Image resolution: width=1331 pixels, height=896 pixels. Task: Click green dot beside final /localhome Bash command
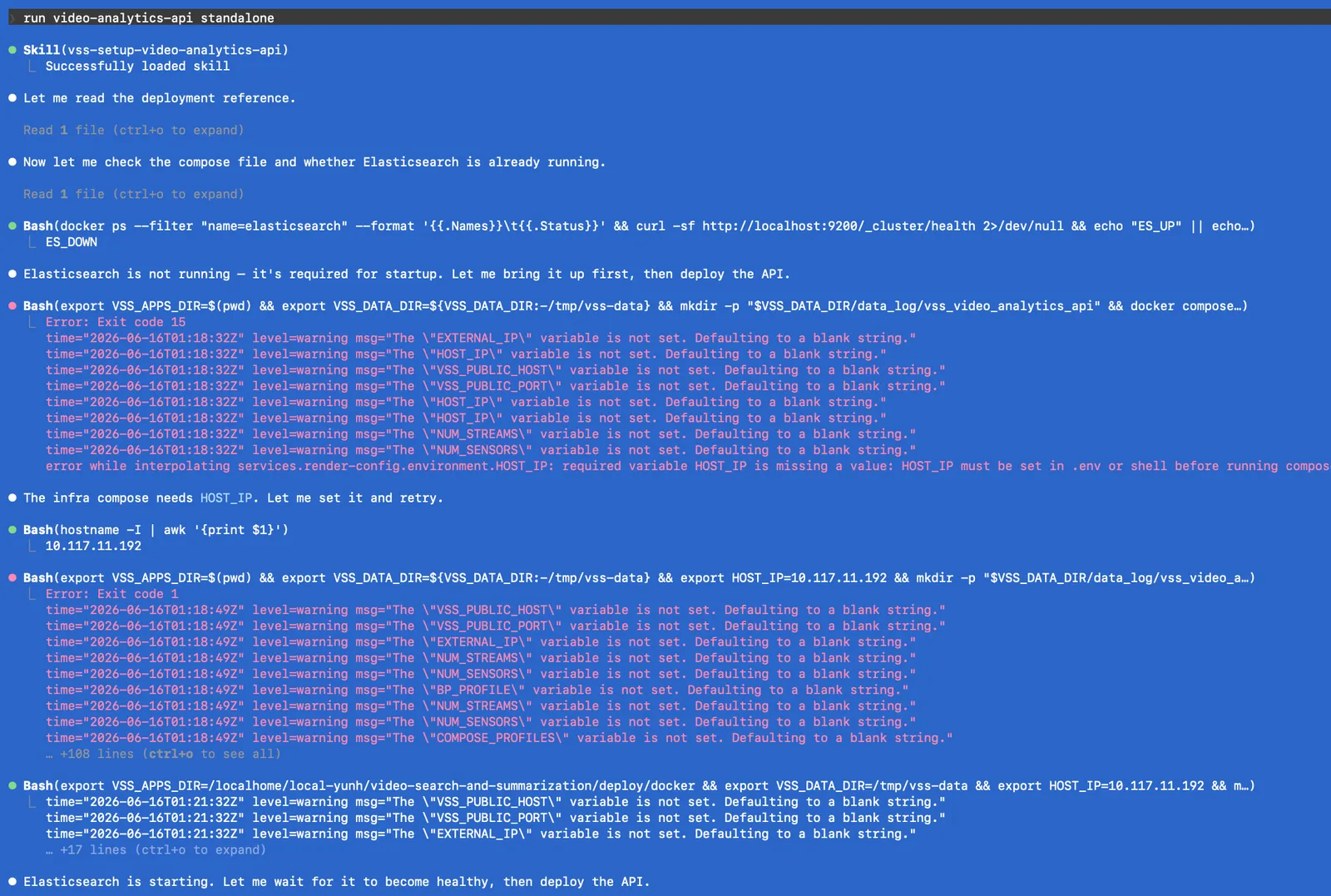(x=12, y=786)
